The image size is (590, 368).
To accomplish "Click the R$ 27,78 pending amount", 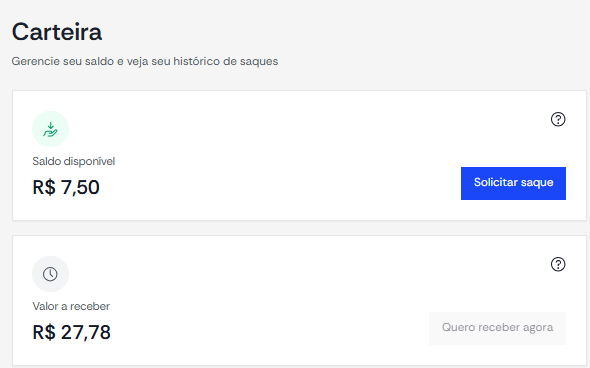I will [x=71, y=332].
